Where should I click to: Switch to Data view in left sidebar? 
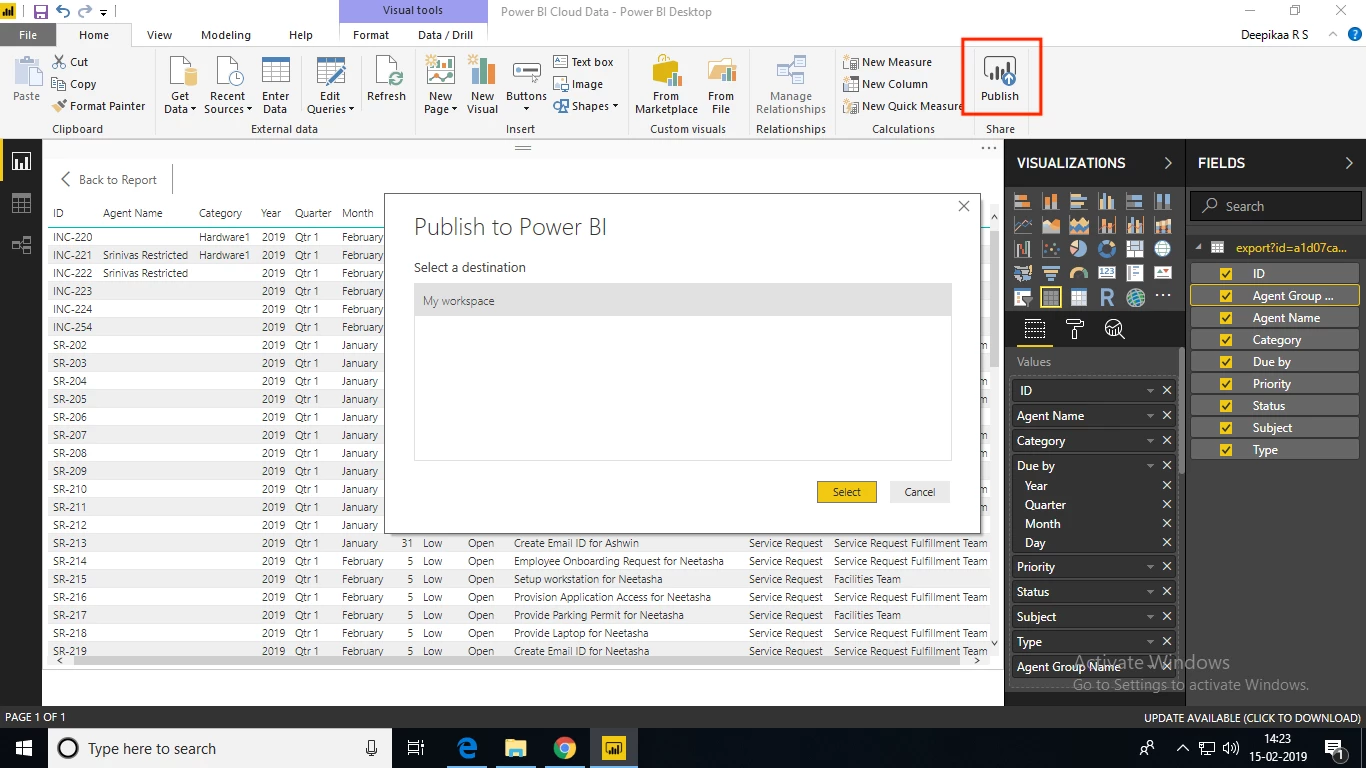pos(21,203)
